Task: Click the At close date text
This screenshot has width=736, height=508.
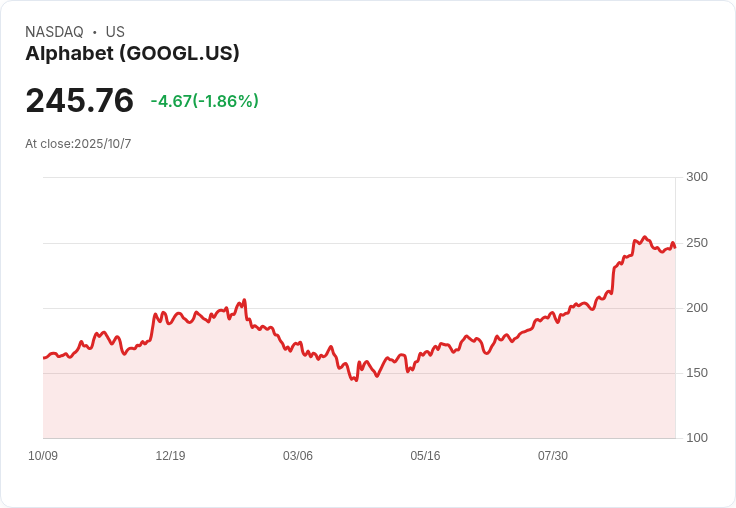Action: [78, 144]
